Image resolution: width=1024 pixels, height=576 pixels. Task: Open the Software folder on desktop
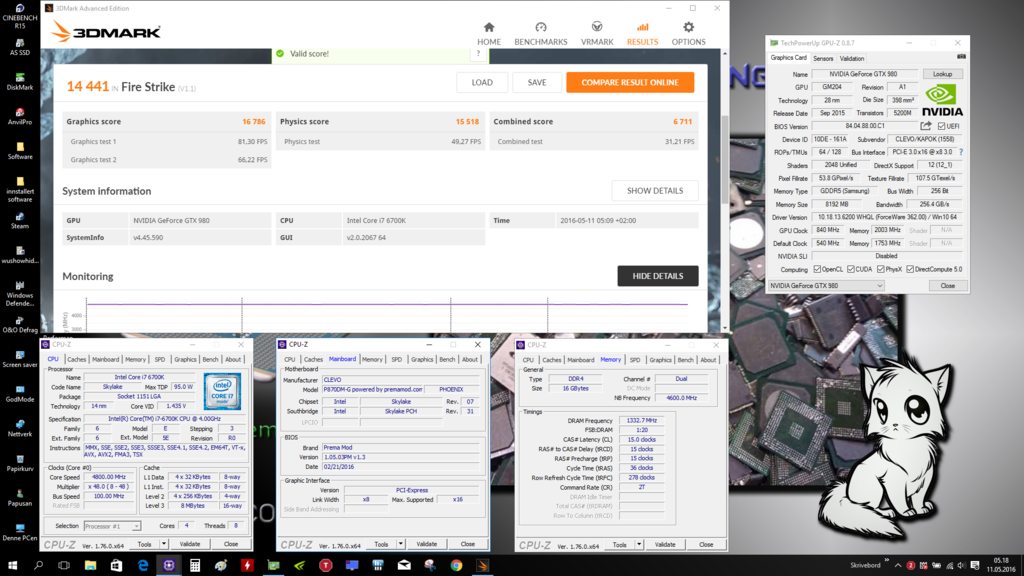(20, 151)
